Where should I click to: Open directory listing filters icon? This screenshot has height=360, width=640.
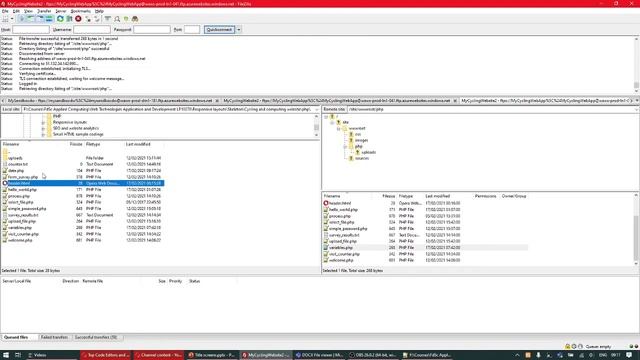(107, 19)
